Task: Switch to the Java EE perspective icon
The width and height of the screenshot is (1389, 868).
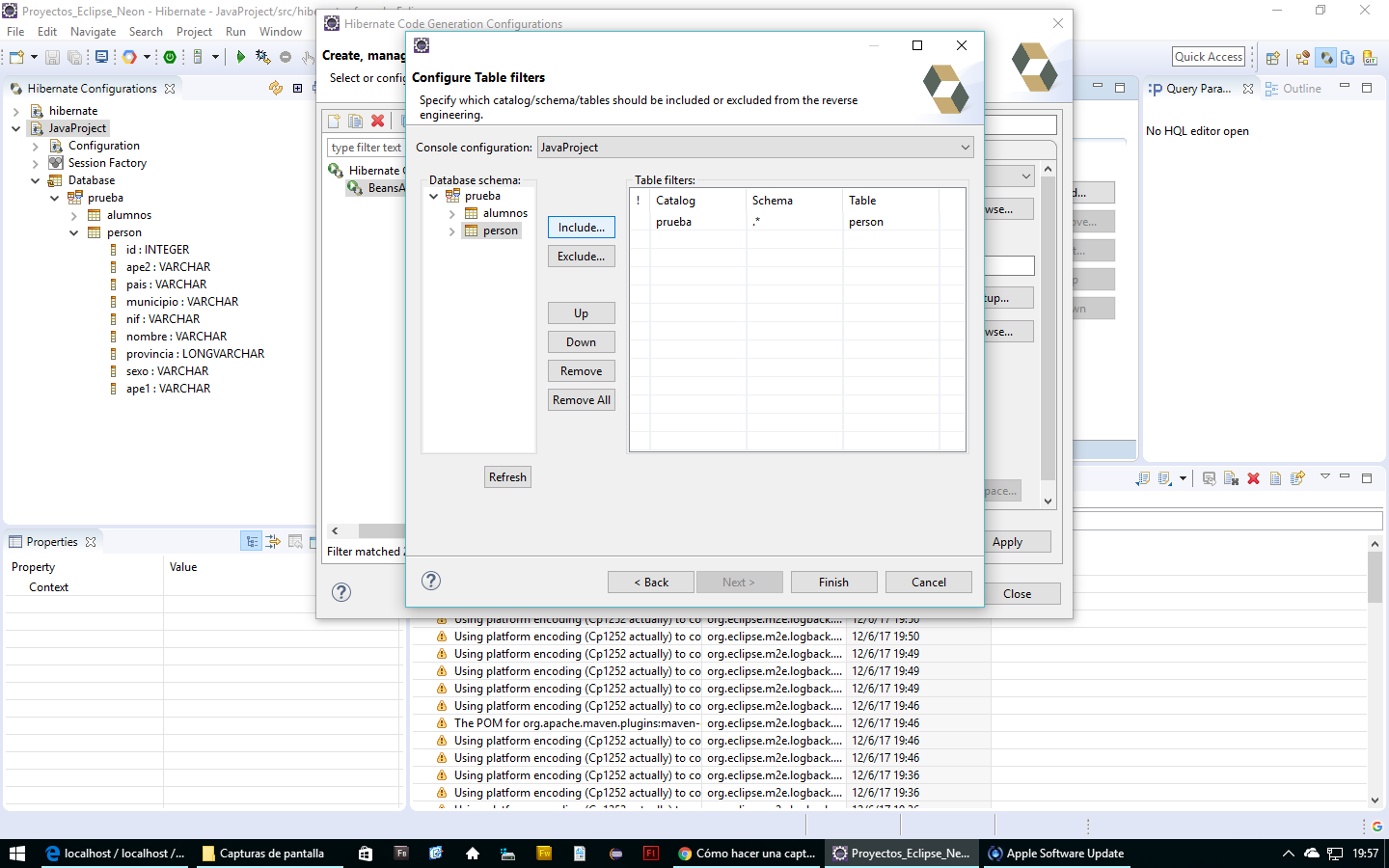Action: [1303, 58]
